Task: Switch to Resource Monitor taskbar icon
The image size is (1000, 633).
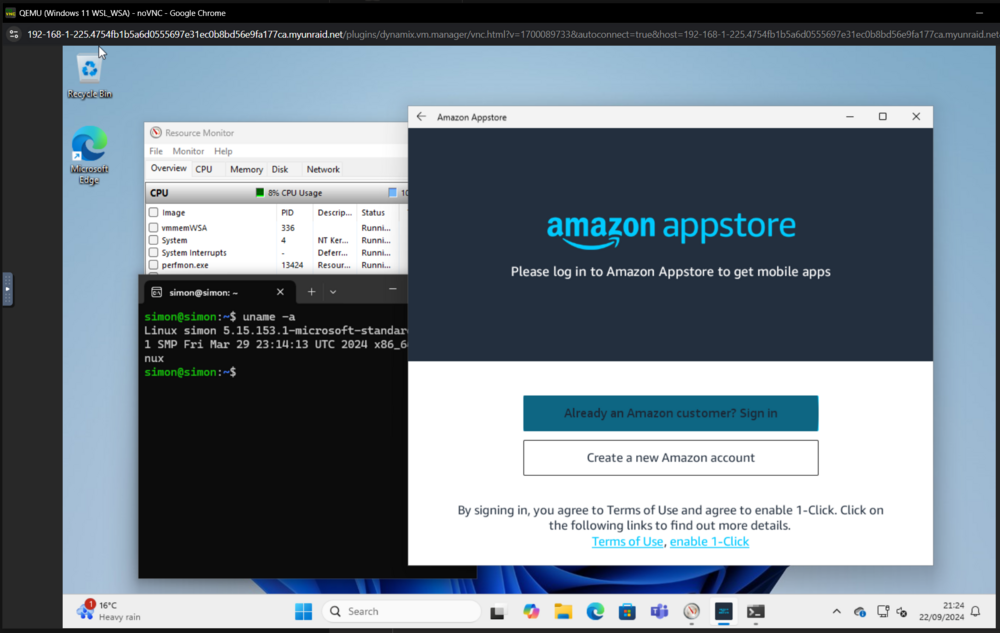Action: pos(691,612)
